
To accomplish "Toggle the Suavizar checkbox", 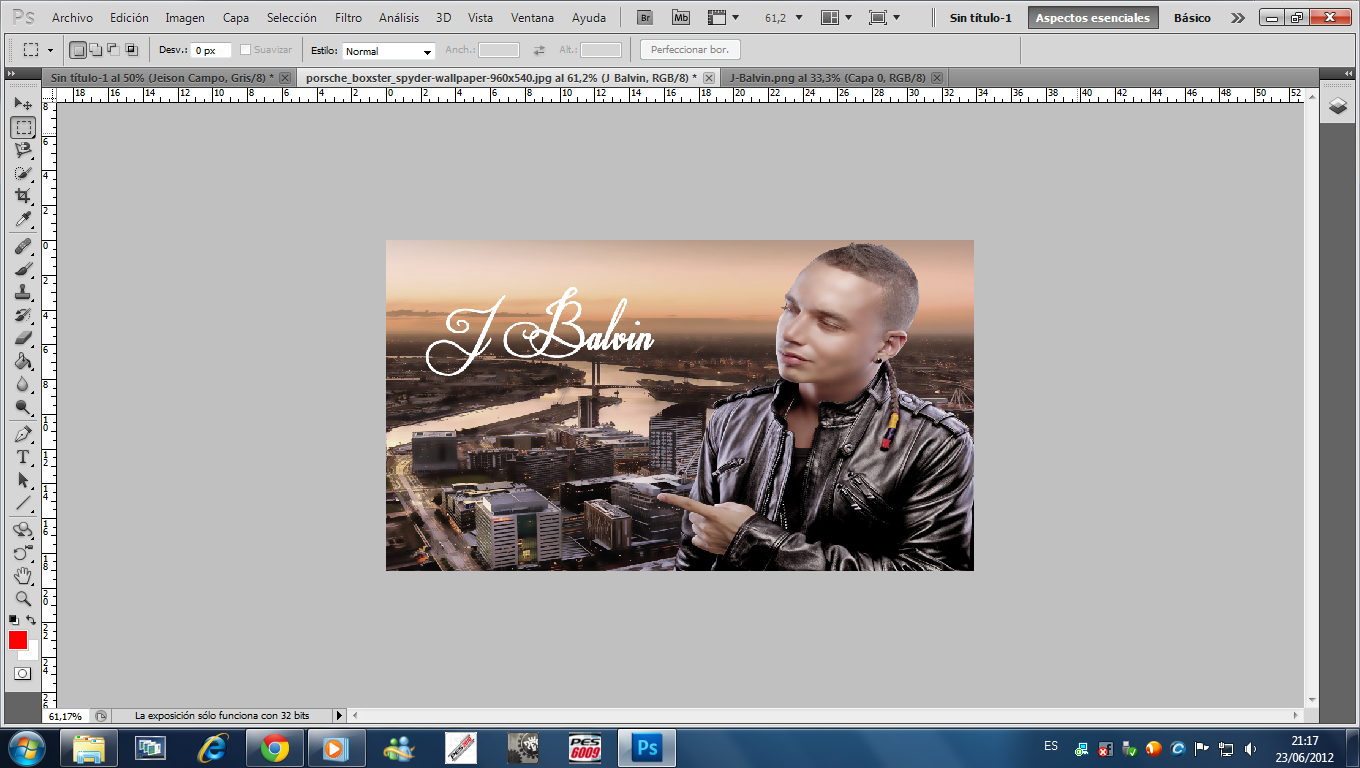I will pos(246,50).
